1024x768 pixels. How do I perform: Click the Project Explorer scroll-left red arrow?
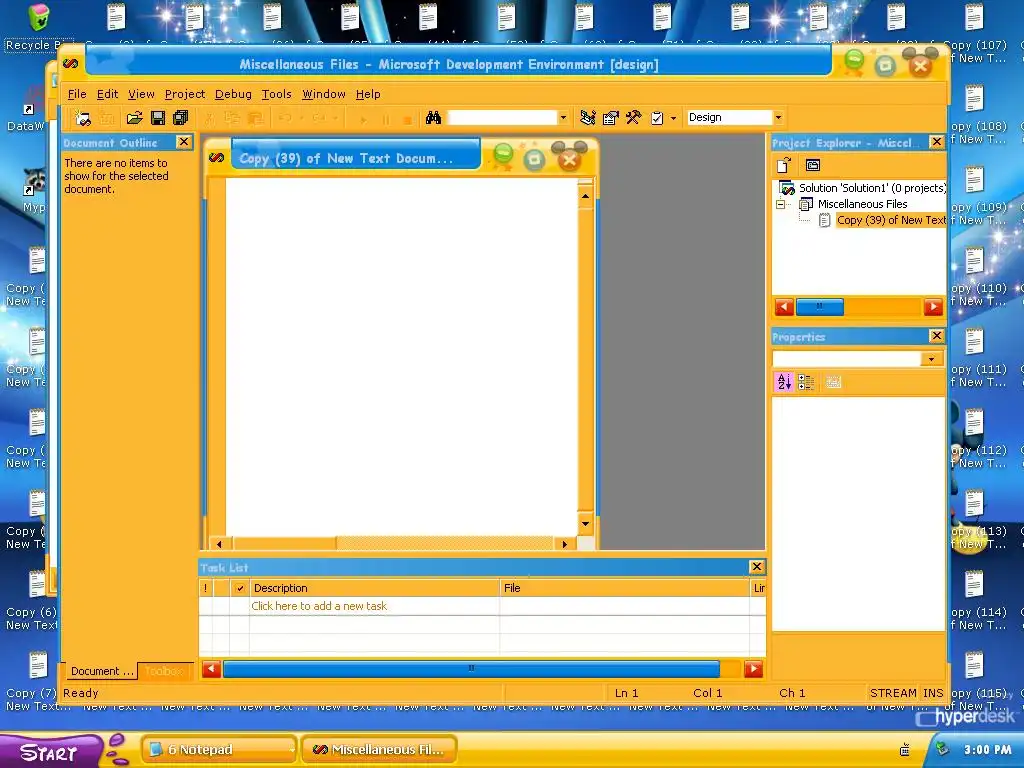pyautogui.click(x=784, y=306)
